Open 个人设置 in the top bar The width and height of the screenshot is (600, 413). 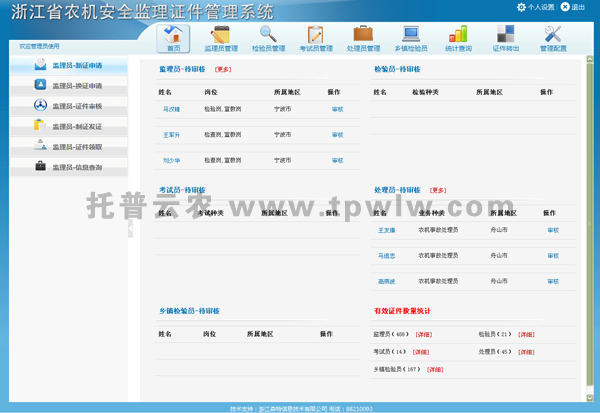(x=535, y=7)
